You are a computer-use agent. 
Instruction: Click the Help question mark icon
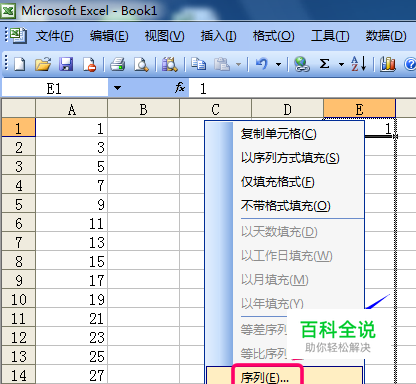[x=410, y=64]
